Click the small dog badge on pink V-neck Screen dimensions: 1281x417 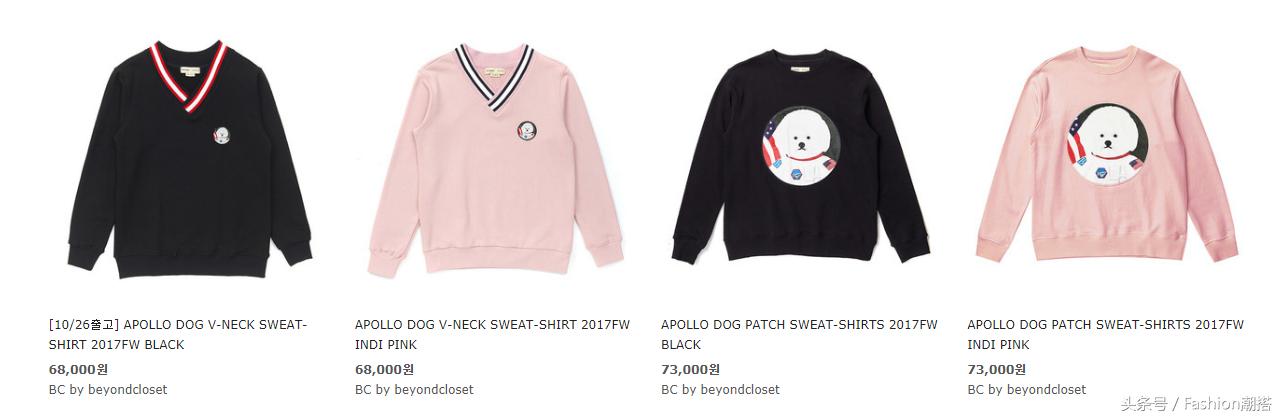[x=525, y=133]
